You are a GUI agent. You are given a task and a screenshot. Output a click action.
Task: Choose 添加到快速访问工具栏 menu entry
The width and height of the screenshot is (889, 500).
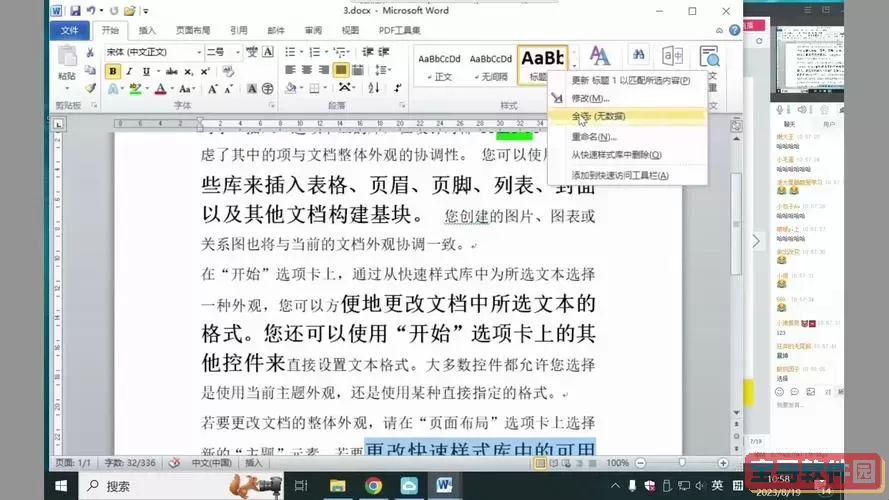point(627,175)
